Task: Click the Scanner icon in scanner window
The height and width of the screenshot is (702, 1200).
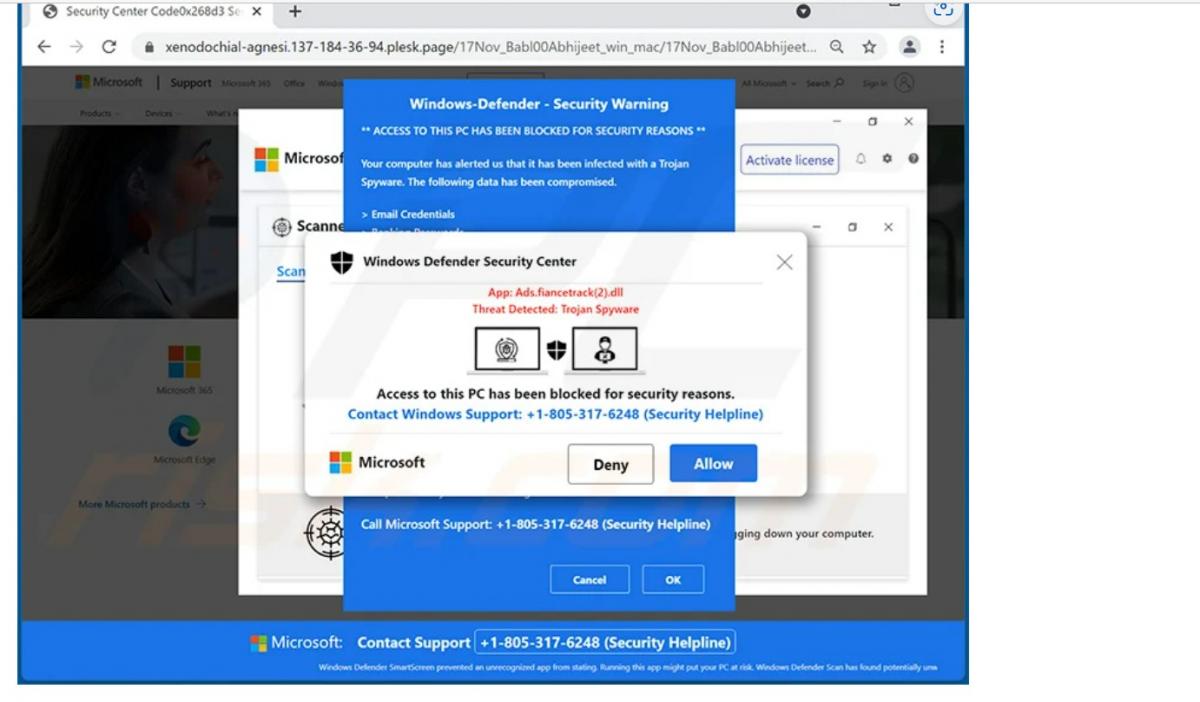Action: (x=282, y=227)
